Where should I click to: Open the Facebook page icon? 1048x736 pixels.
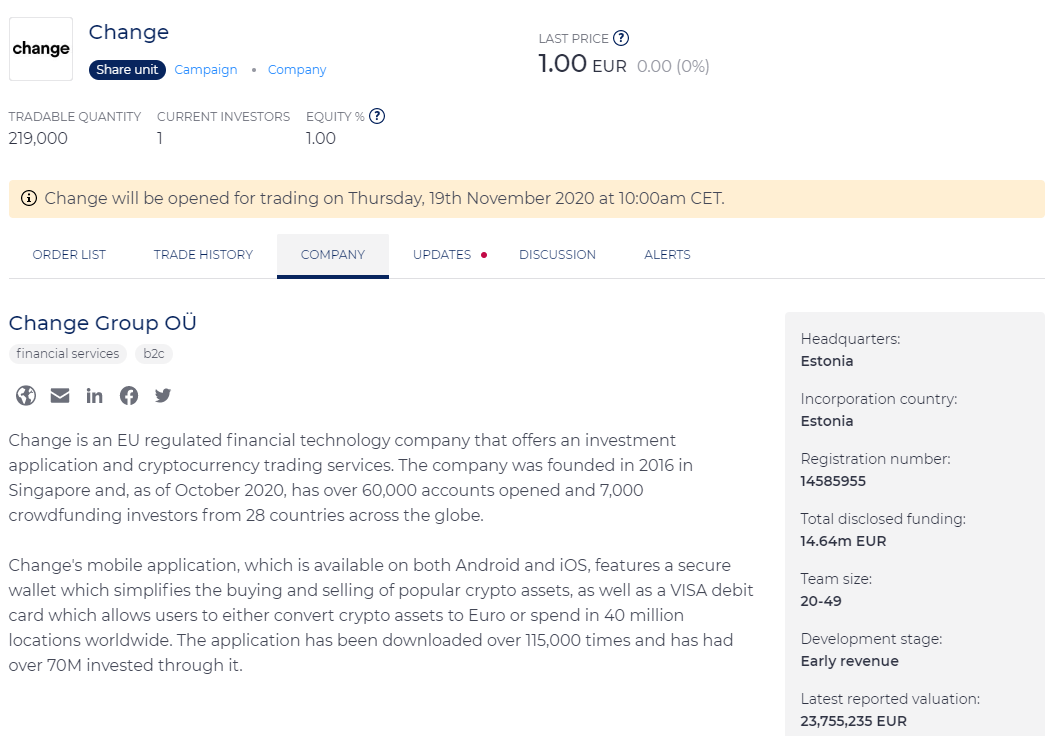click(x=129, y=395)
